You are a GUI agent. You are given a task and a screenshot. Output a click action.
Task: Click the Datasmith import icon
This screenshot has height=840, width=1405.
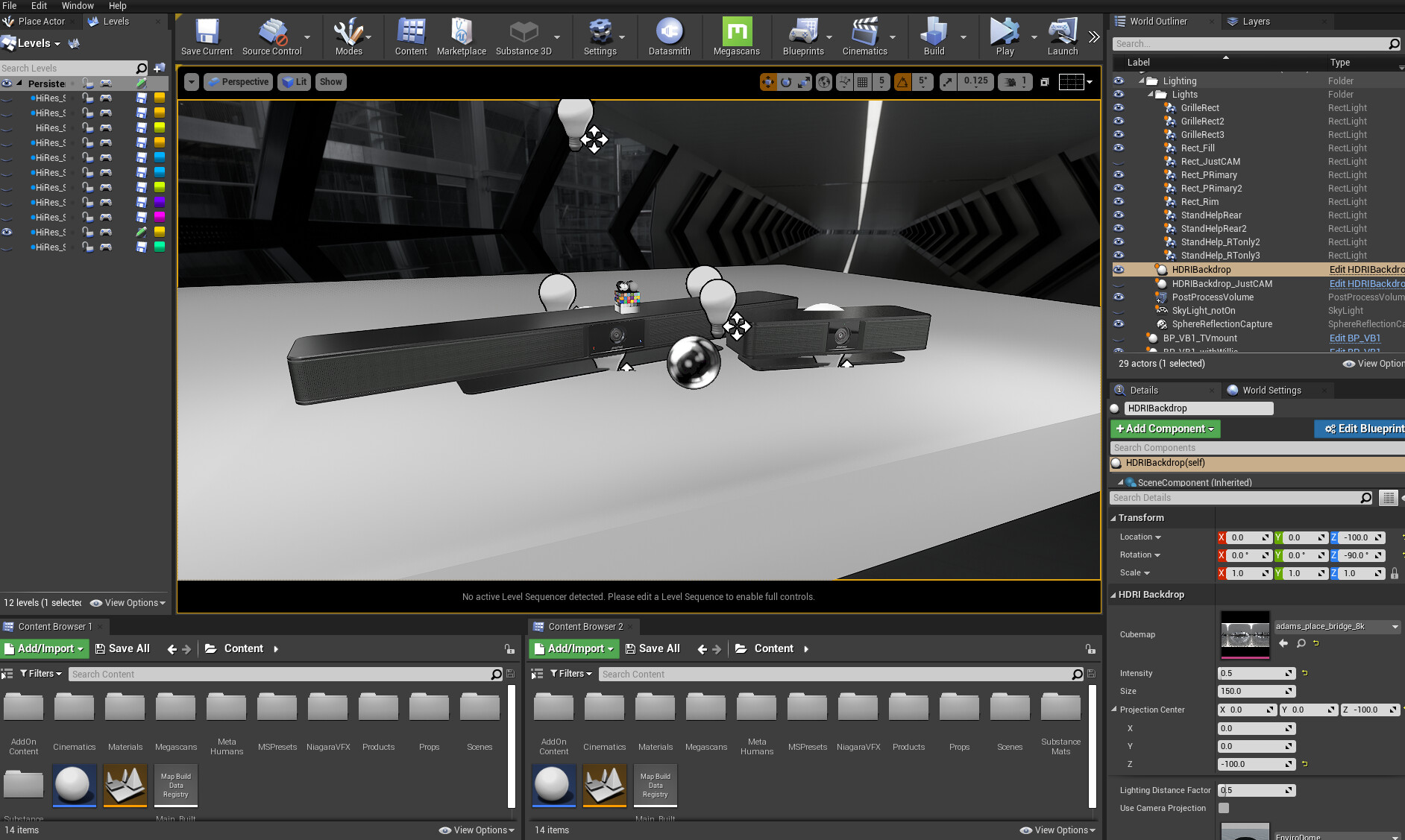(669, 33)
